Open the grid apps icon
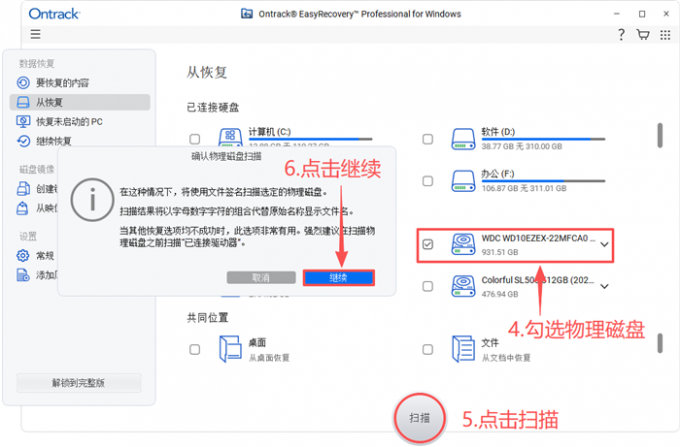680x447 pixels. coord(665,35)
